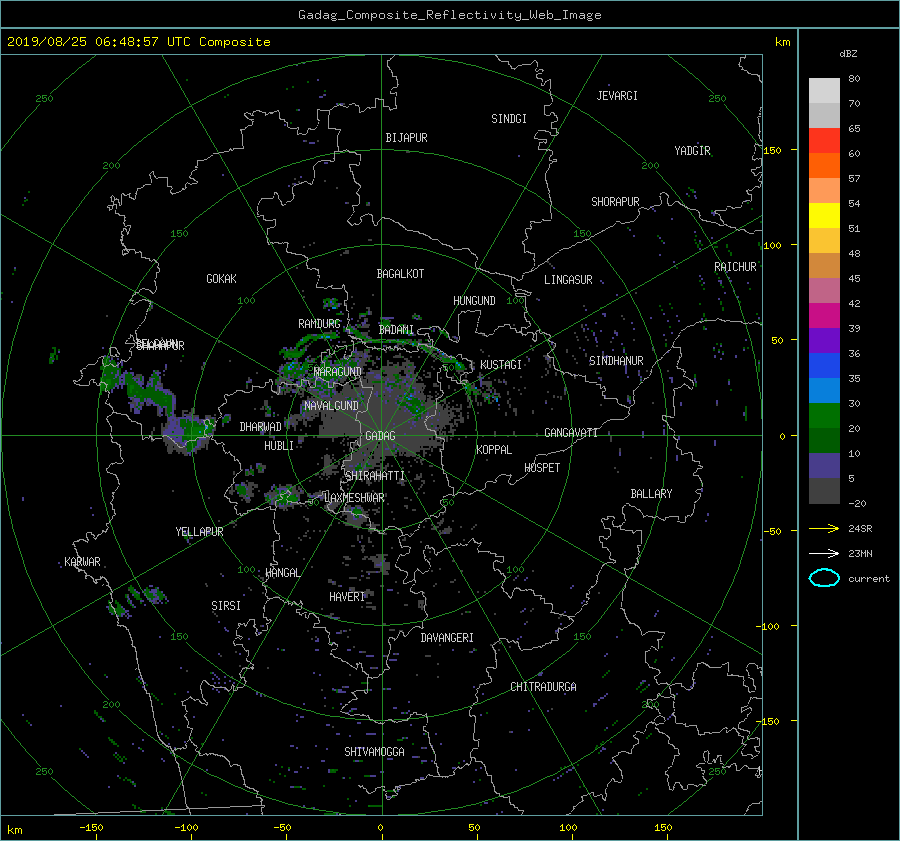Click the SINDHANUR label
The width and height of the screenshot is (900, 841).
[616, 361]
